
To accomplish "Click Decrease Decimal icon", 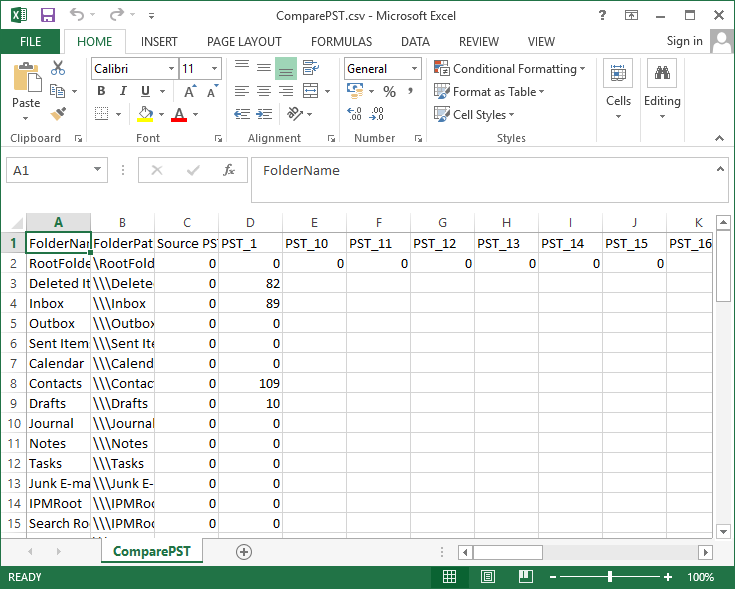I will click(376, 114).
